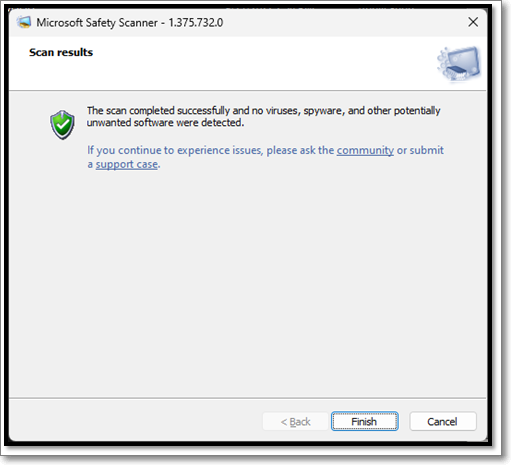Image resolution: width=511 pixels, height=465 pixels.
Task: Click empty footer area left of Back
Action: click(133, 421)
